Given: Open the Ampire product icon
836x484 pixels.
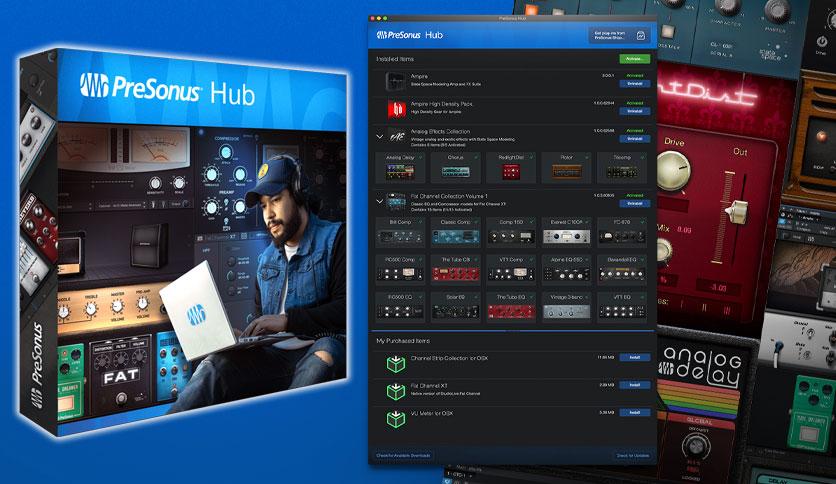Looking at the screenshot, I should [396, 82].
